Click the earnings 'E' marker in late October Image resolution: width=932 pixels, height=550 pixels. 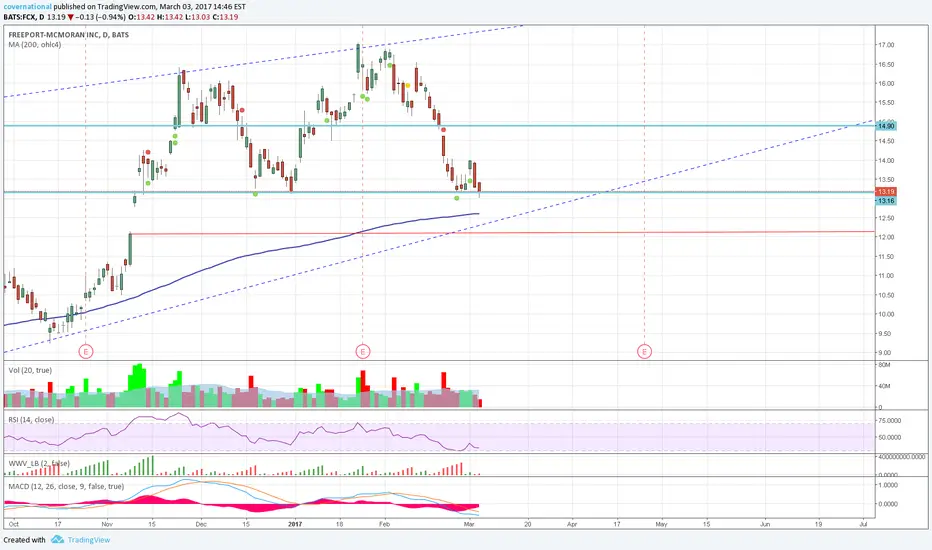tap(86, 352)
